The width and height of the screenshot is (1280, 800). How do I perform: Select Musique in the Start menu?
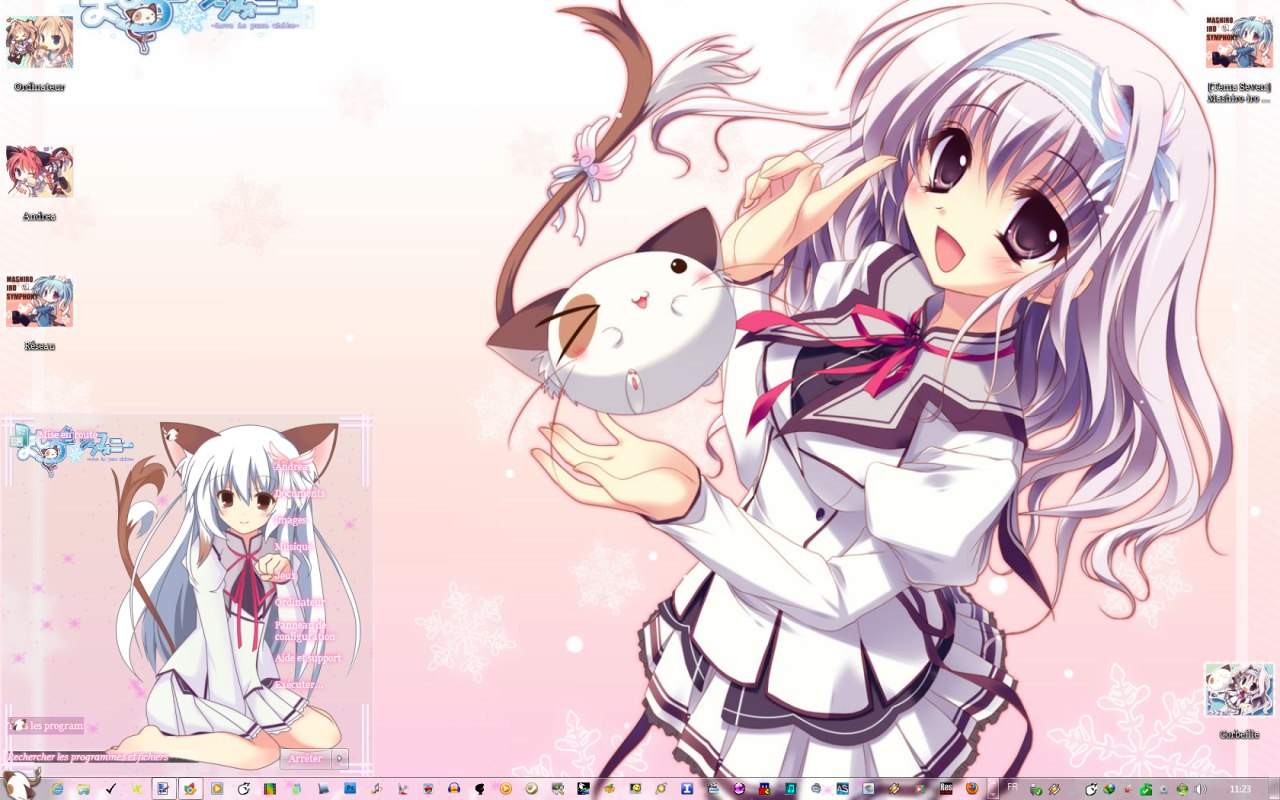tap(294, 548)
